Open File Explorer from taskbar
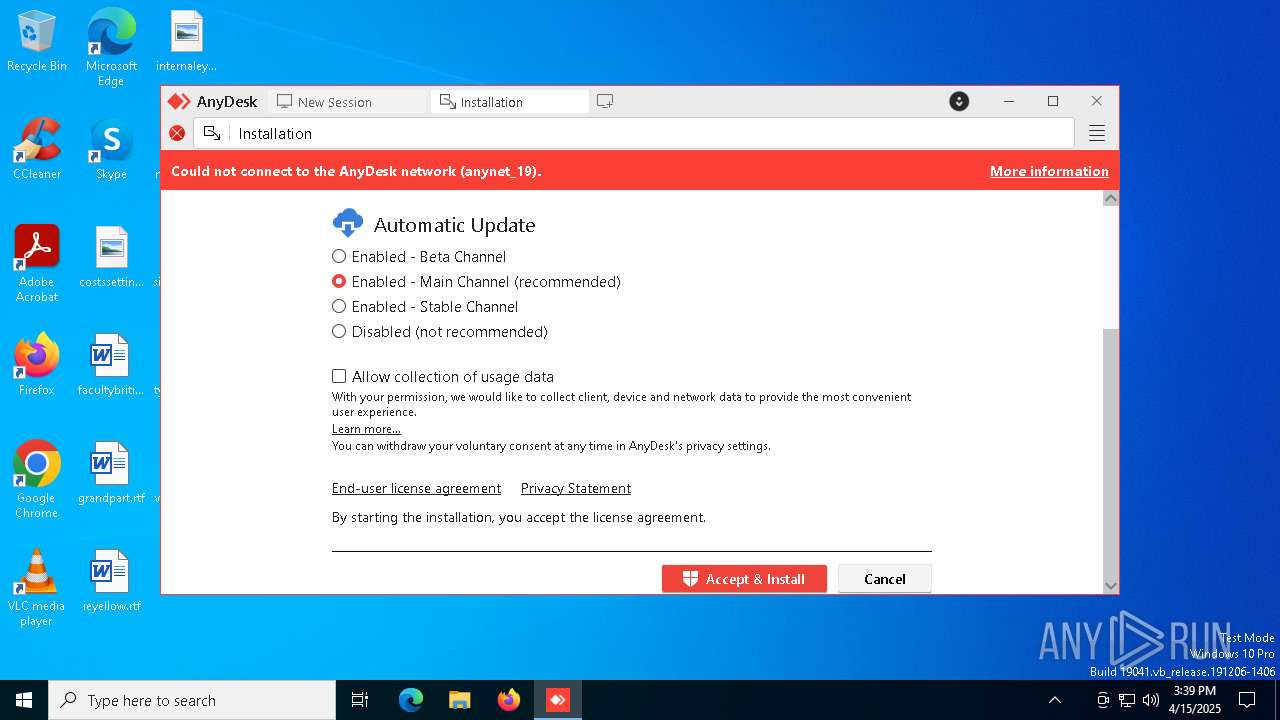The width and height of the screenshot is (1280, 720). click(x=459, y=700)
